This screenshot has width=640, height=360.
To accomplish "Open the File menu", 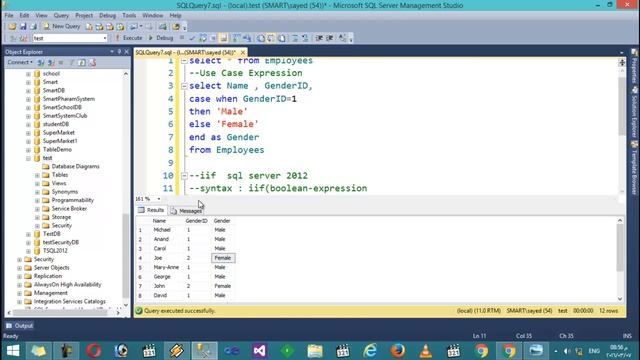I will 9,16.
